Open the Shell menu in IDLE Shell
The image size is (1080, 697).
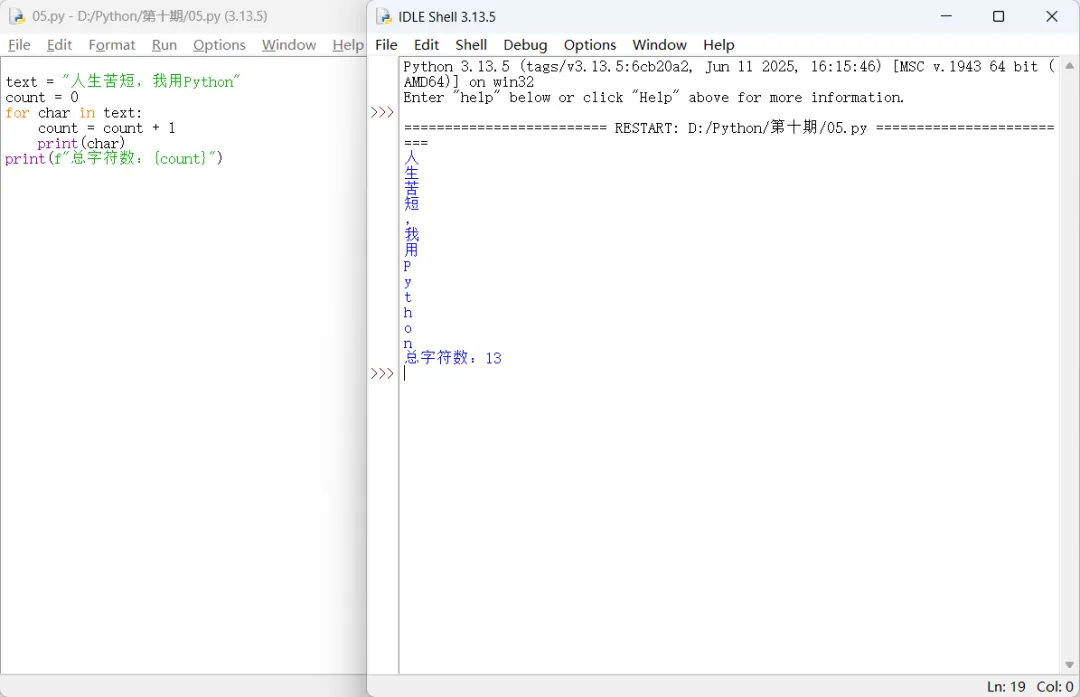click(471, 45)
